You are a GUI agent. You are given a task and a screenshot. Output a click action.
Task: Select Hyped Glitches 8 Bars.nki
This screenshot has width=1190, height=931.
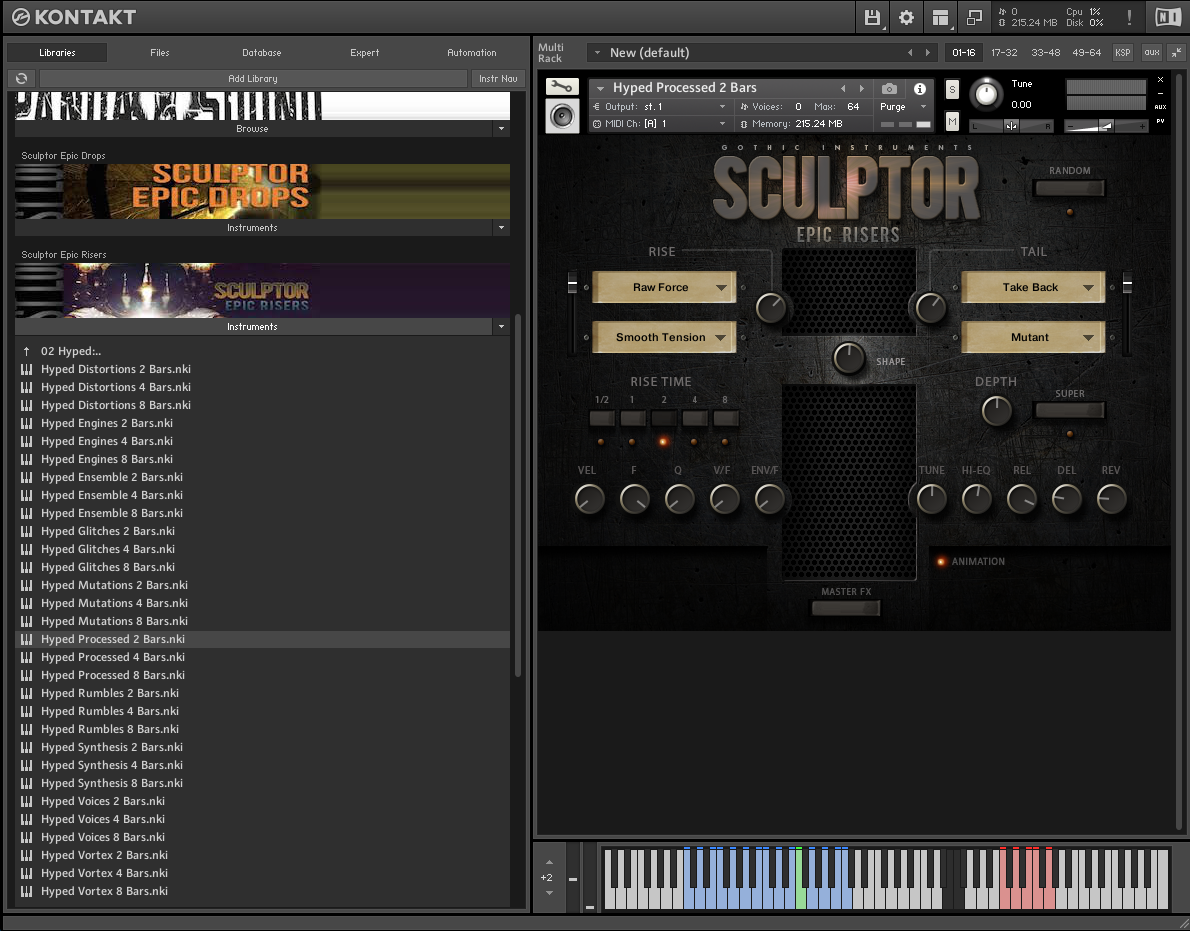(x=262, y=567)
